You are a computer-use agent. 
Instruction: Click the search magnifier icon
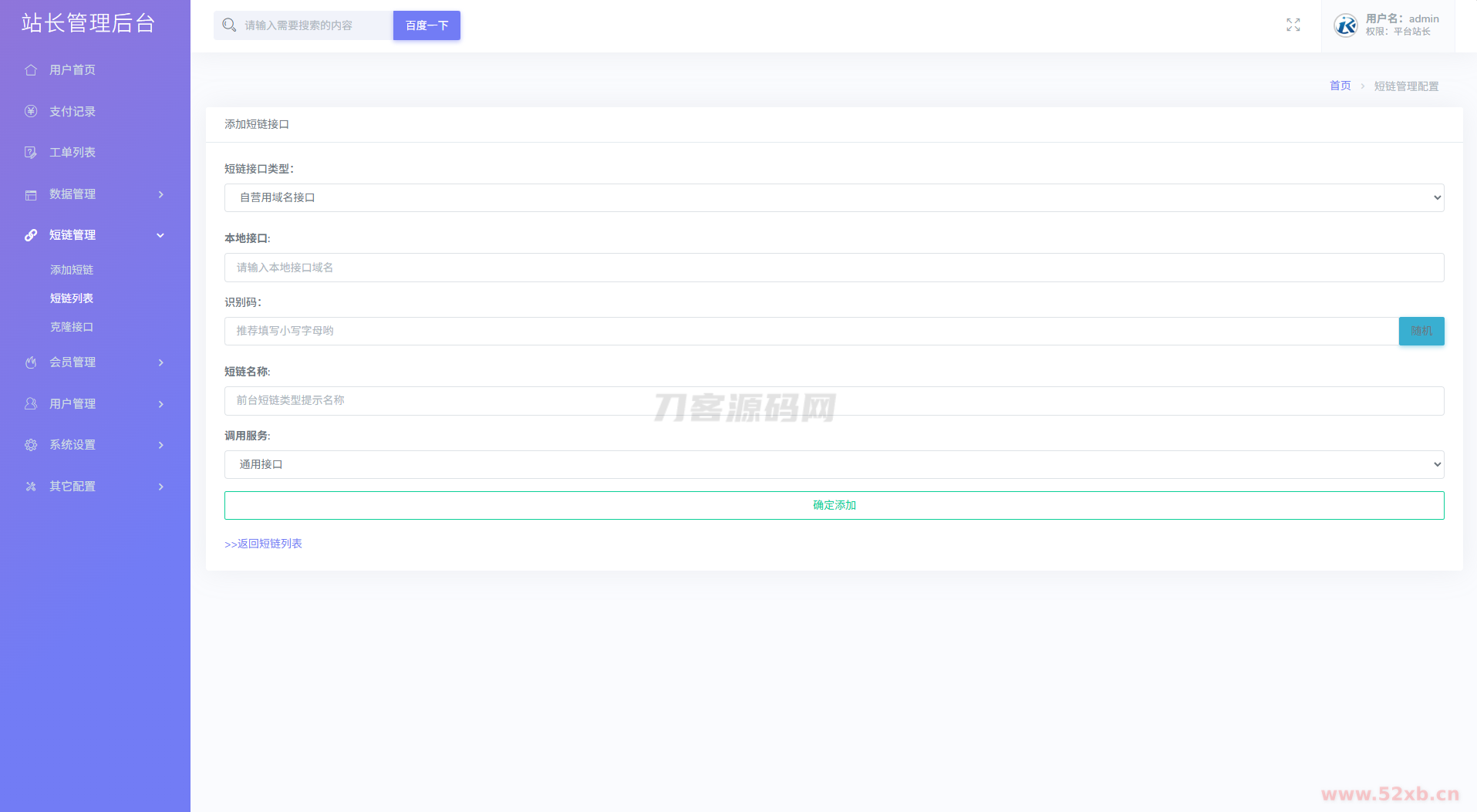click(x=229, y=25)
